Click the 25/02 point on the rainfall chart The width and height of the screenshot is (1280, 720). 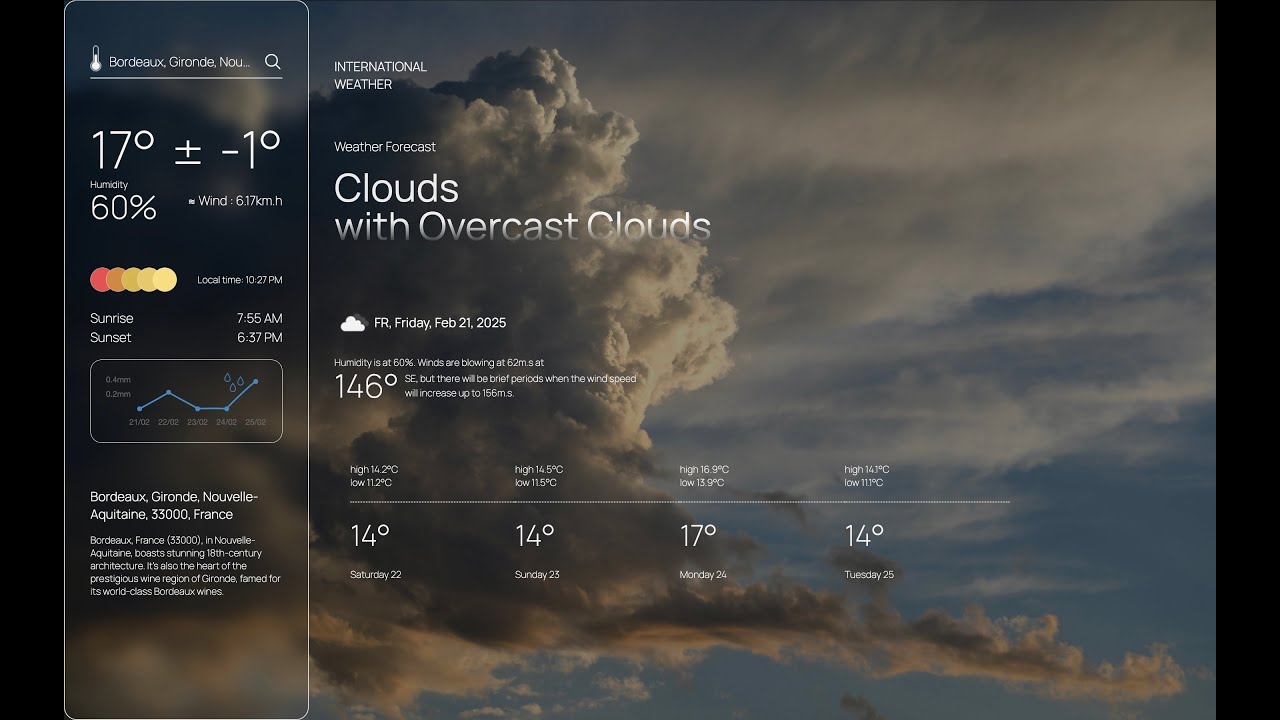click(x=256, y=381)
